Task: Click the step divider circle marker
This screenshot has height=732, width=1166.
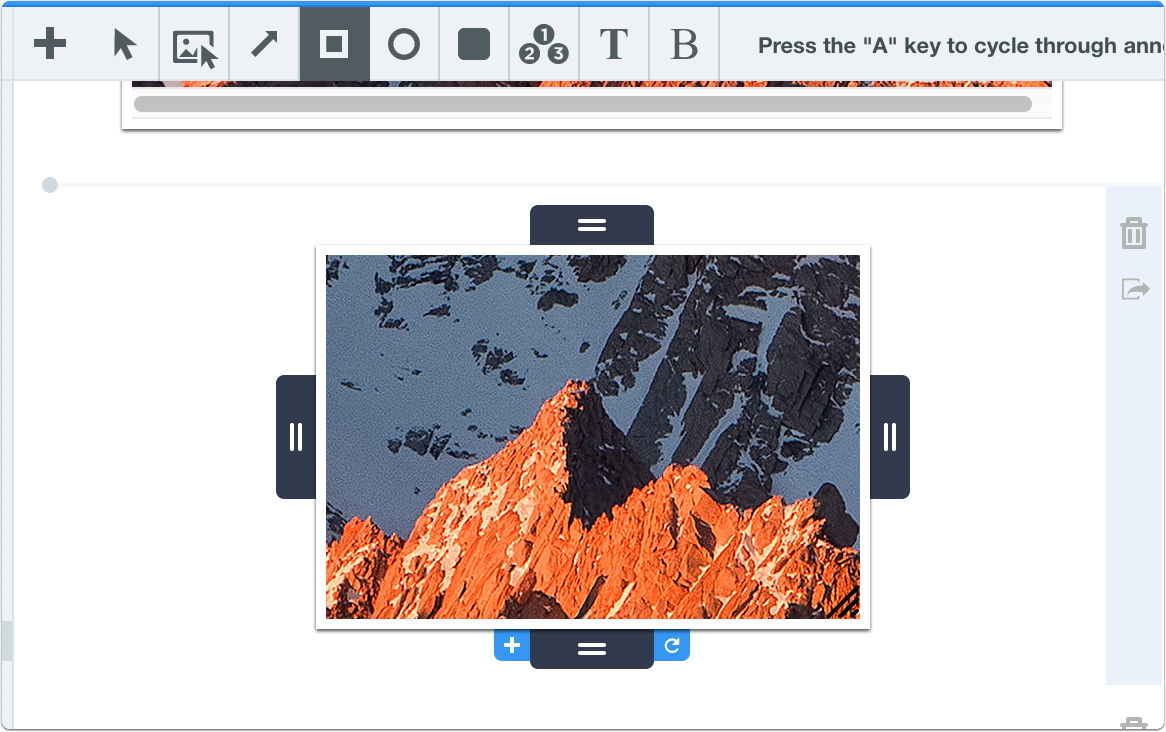Action: (50, 184)
